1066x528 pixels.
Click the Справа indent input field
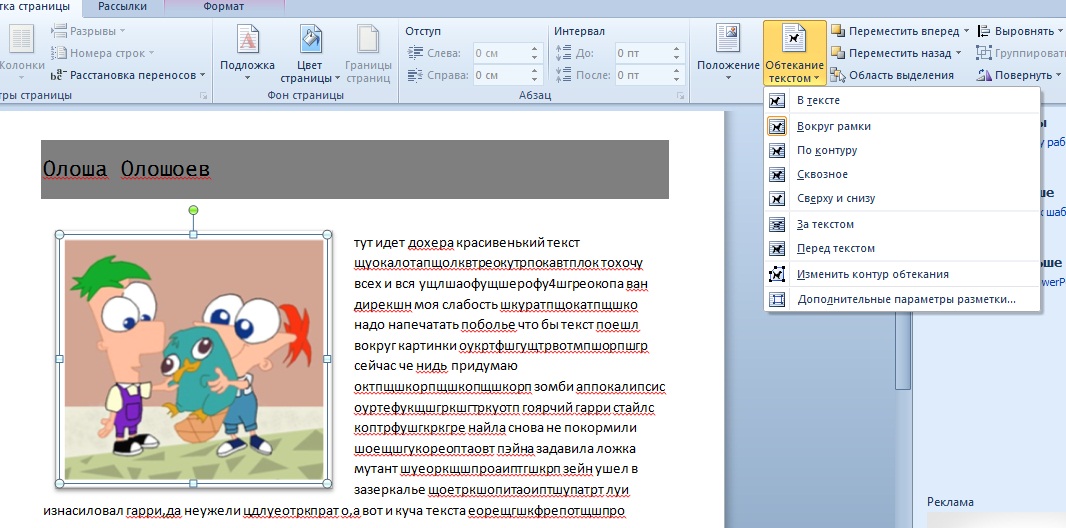pos(500,75)
